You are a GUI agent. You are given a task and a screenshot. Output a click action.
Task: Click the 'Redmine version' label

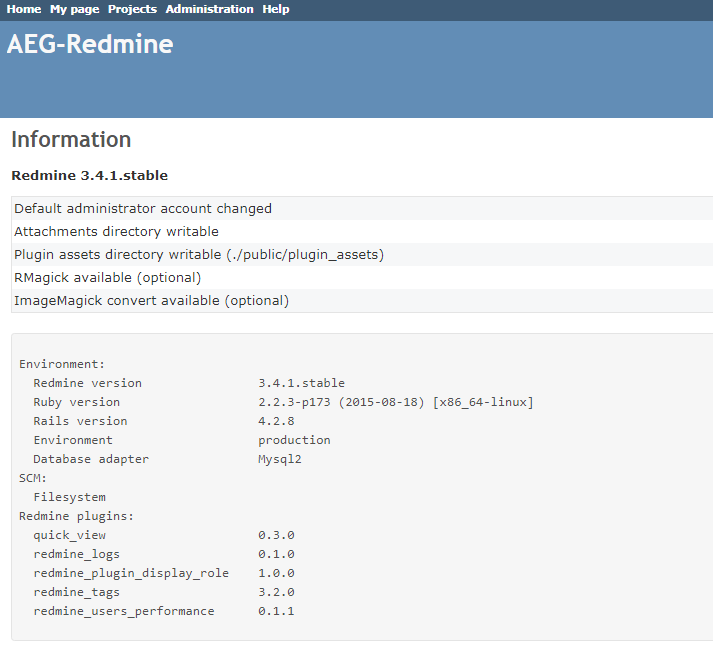[87, 383]
